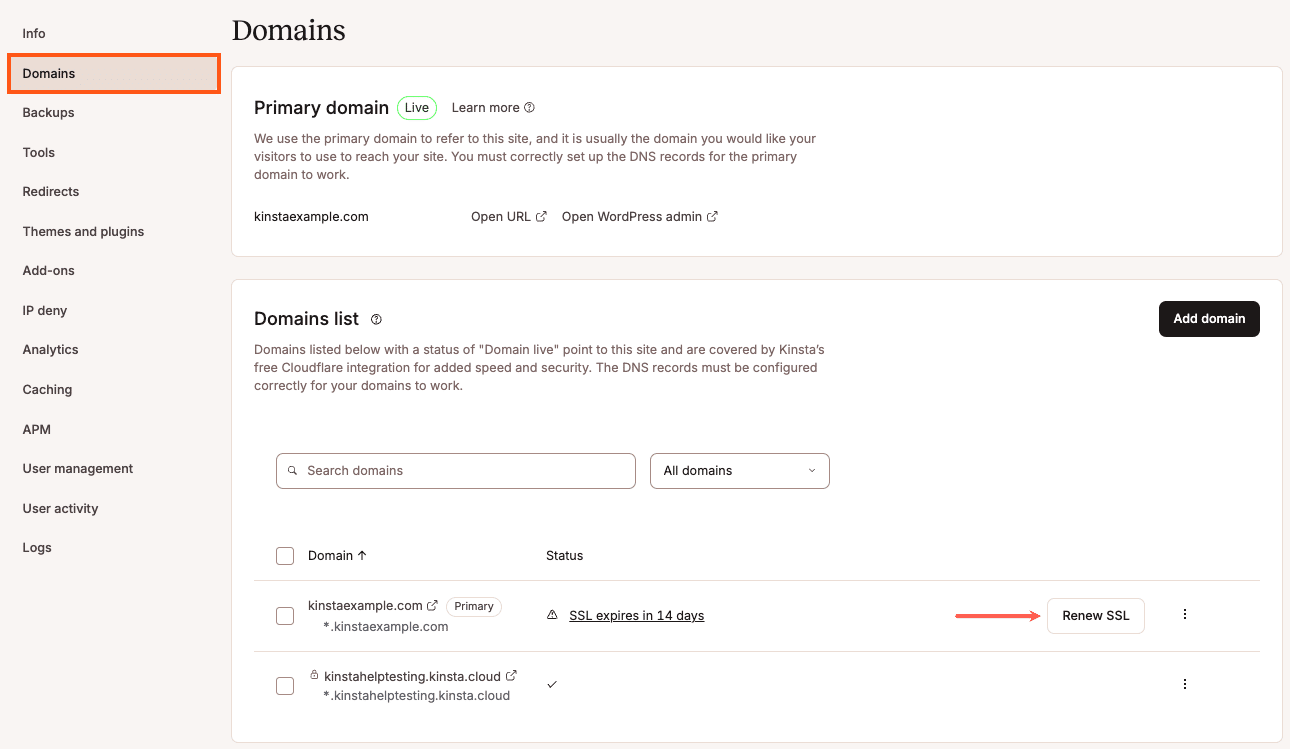
Task: Click external link icon beside Open WordPress admin
Action: tap(712, 215)
